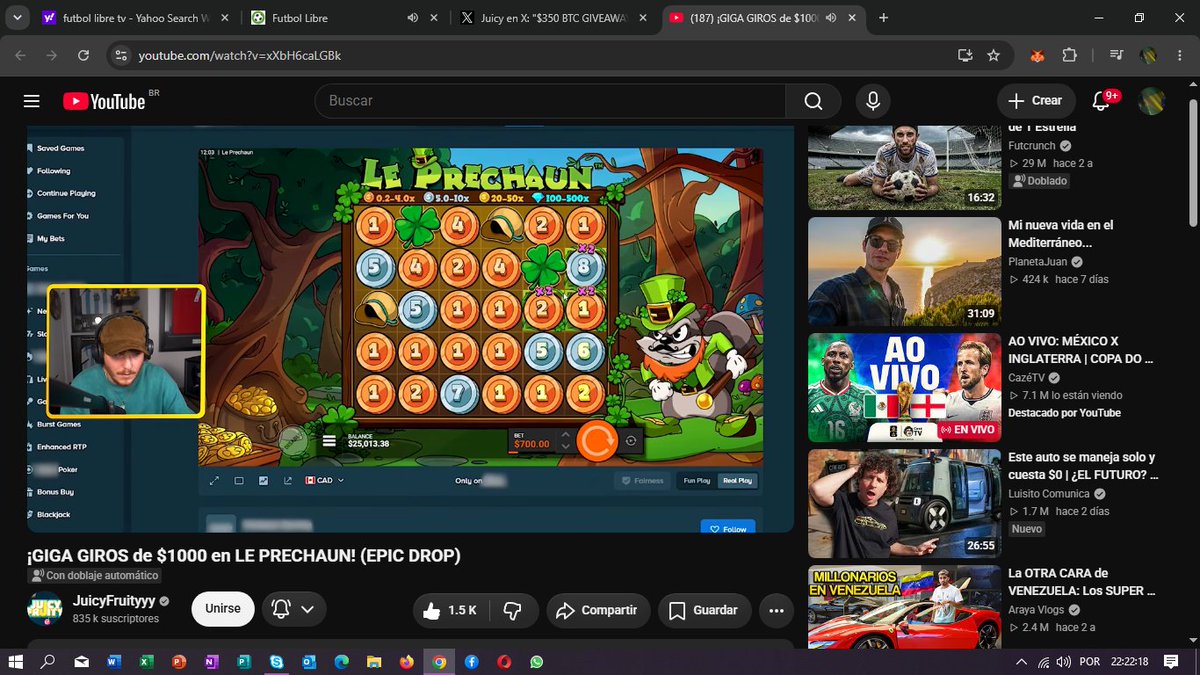Open Mi nueva vida en el Mediterráneo video
This screenshot has width=1200, height=675.
(1060, 234)
